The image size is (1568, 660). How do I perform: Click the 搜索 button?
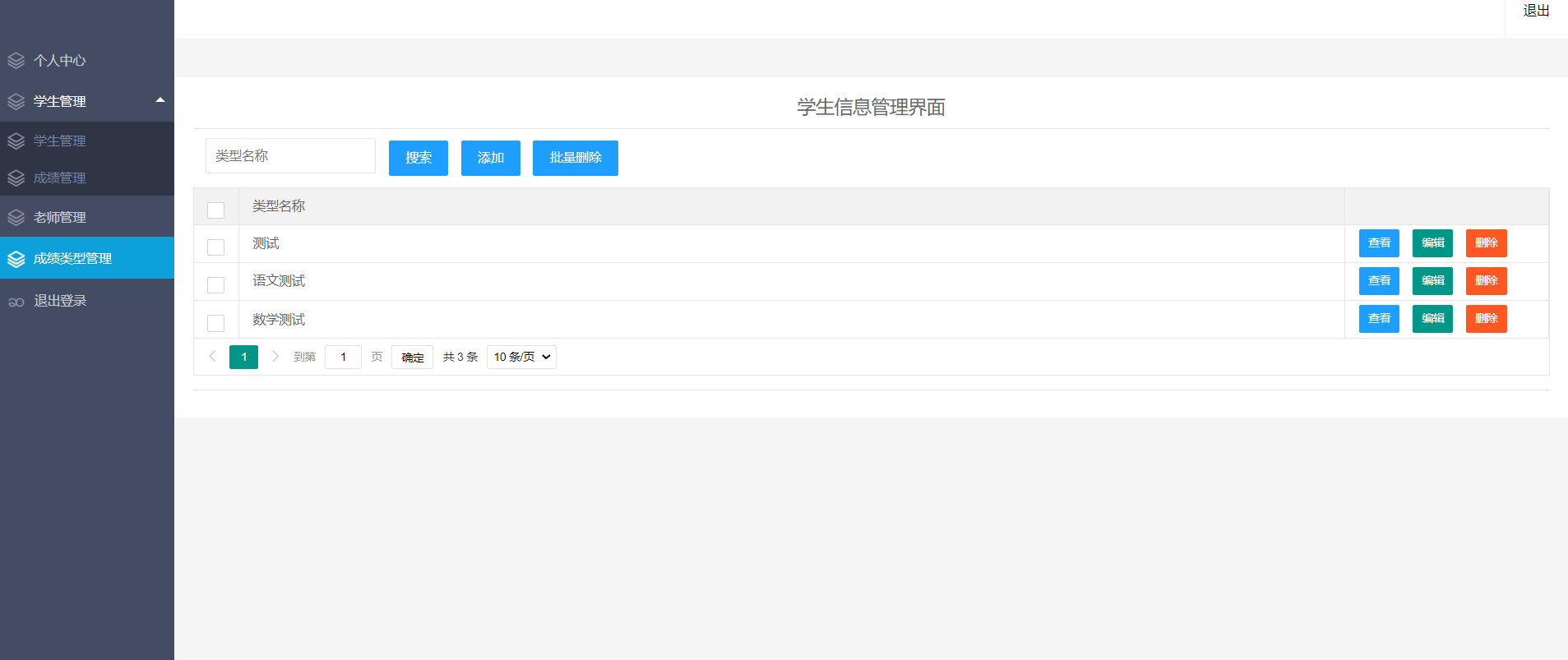coord(419,158)
